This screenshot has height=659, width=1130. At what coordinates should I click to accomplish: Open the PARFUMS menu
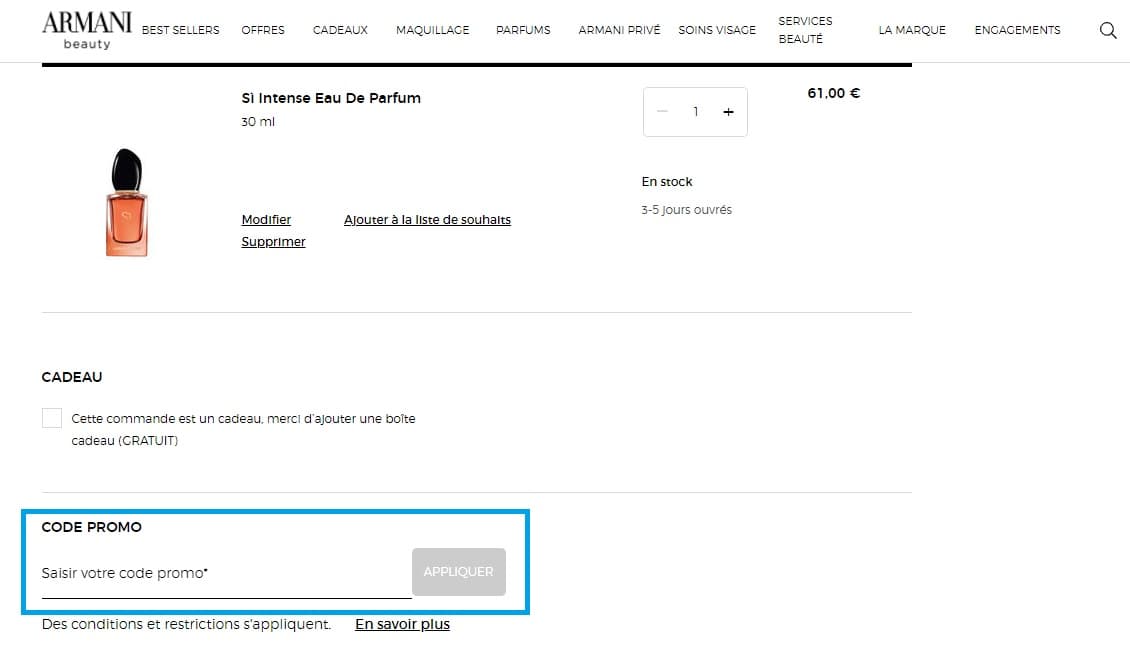[x=523, y=30]
